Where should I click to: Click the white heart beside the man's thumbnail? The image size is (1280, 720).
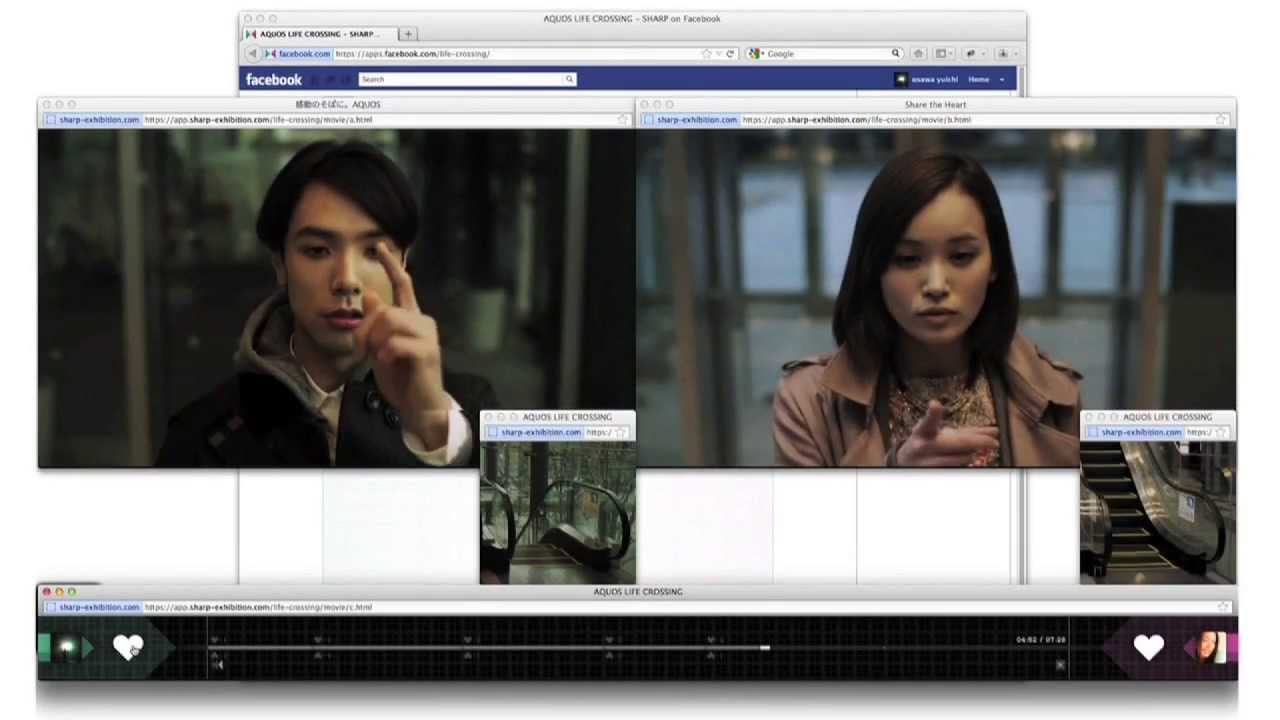click(x=128, y=648)
